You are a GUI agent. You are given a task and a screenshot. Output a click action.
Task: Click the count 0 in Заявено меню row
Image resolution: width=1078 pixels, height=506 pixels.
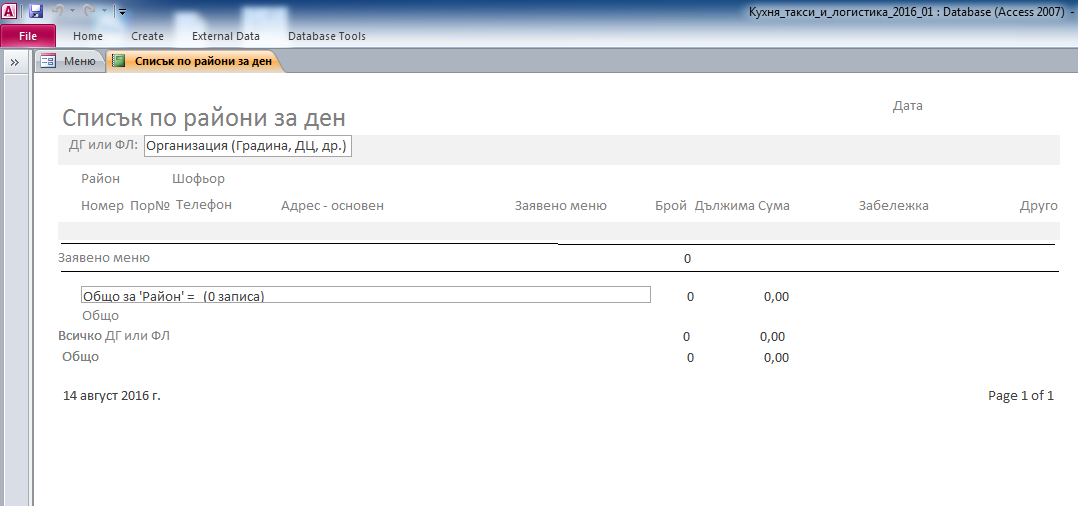[x=688, y=259]
